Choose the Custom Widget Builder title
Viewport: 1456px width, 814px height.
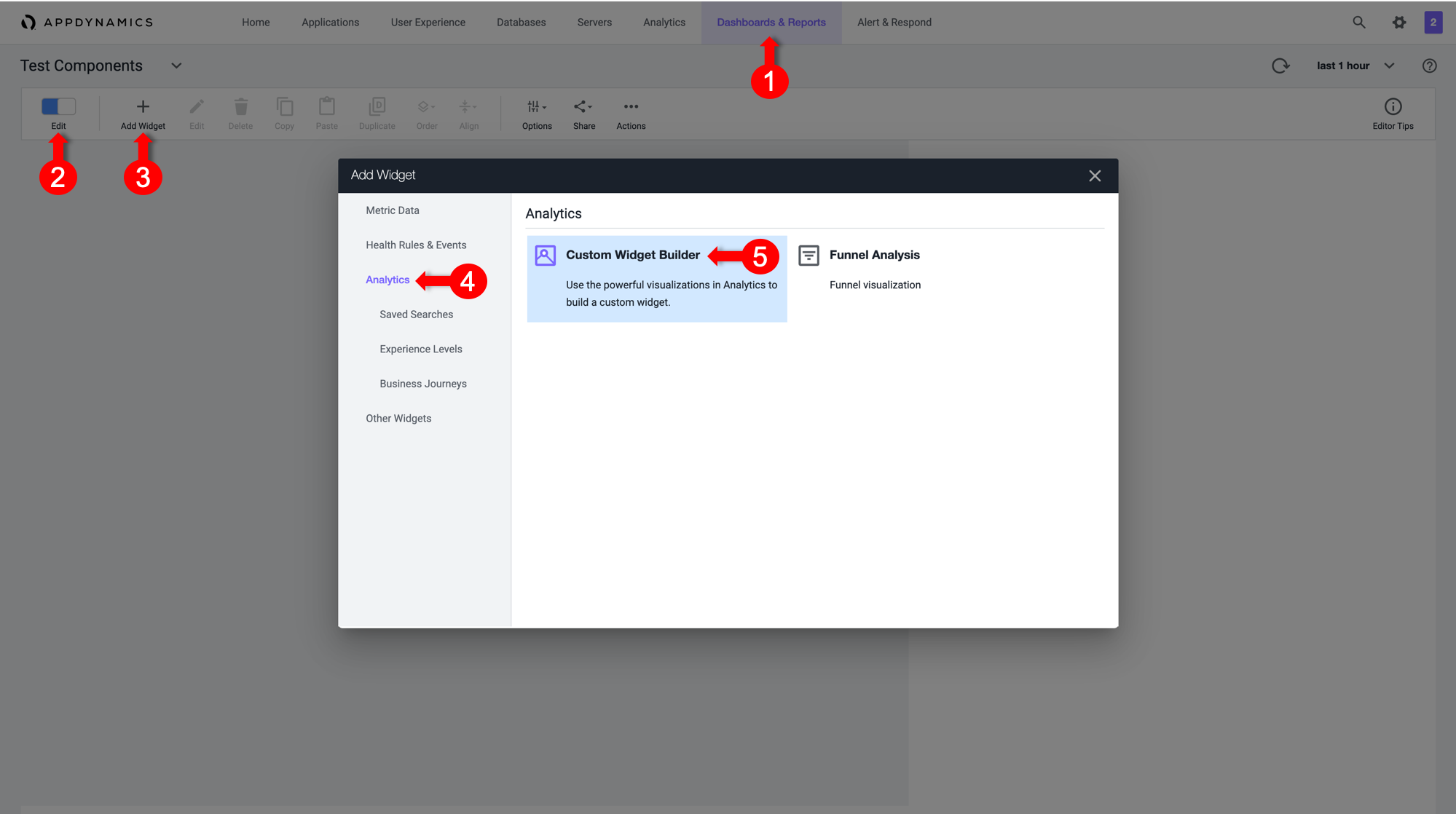[x=633, y=255]
